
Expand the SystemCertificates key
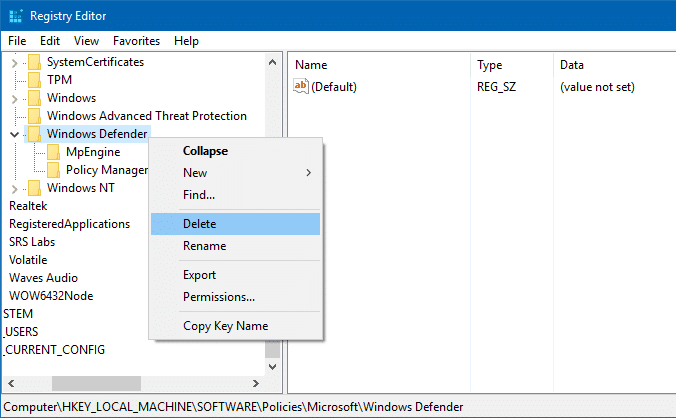[x=14, y=63]
